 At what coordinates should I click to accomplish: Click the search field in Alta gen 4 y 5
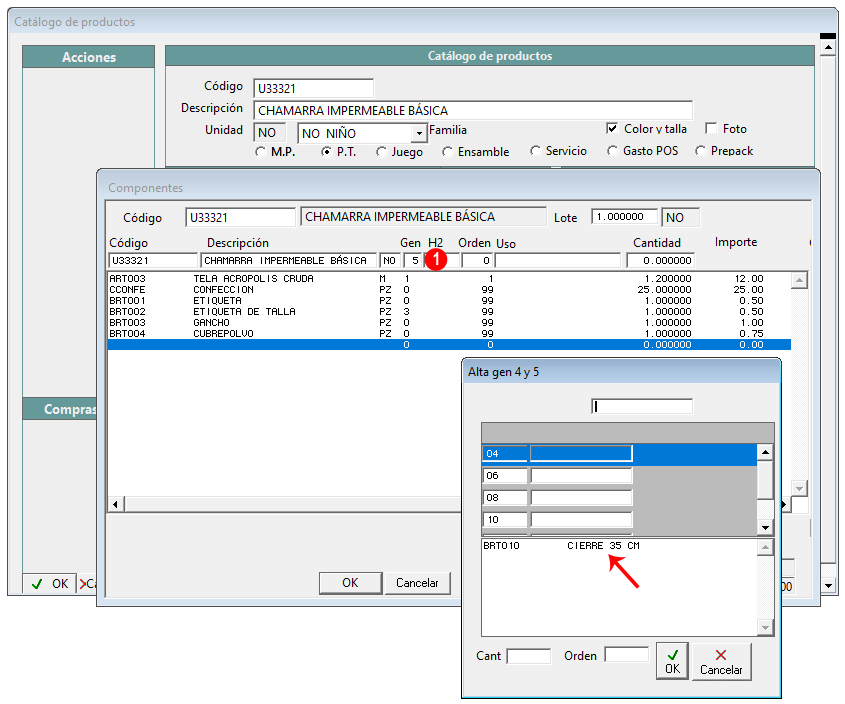tap(642, 406)
